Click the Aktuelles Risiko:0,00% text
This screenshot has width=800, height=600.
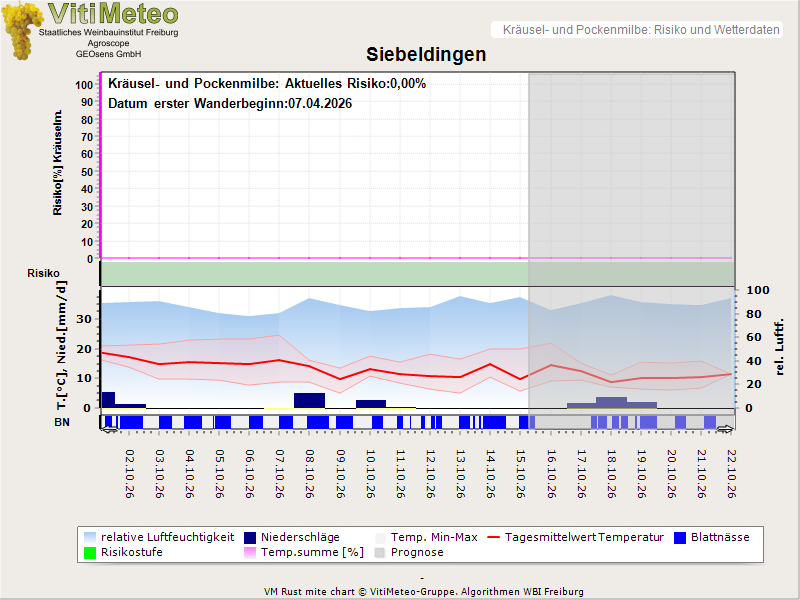click(x=355, y=84)
